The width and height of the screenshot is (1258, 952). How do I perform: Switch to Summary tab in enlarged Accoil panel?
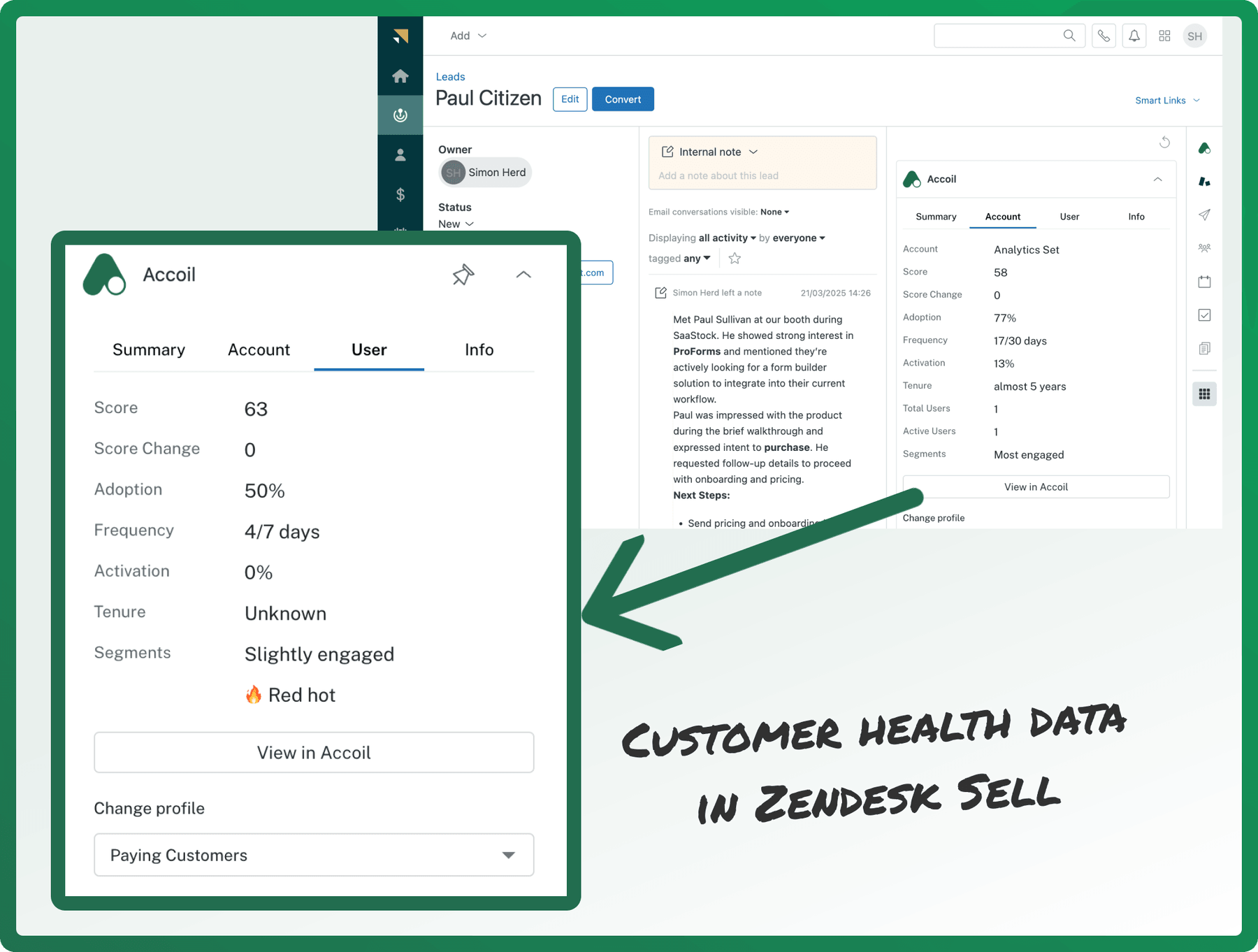[149, 349]
